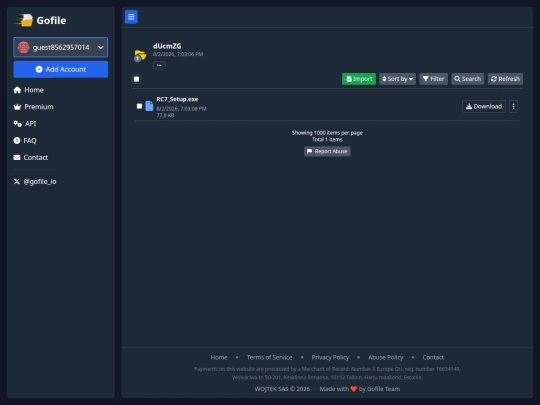Click the Gofile logo icon
Image resolution: width=540 pixels, height=405 pixels.
coord(24,20)
